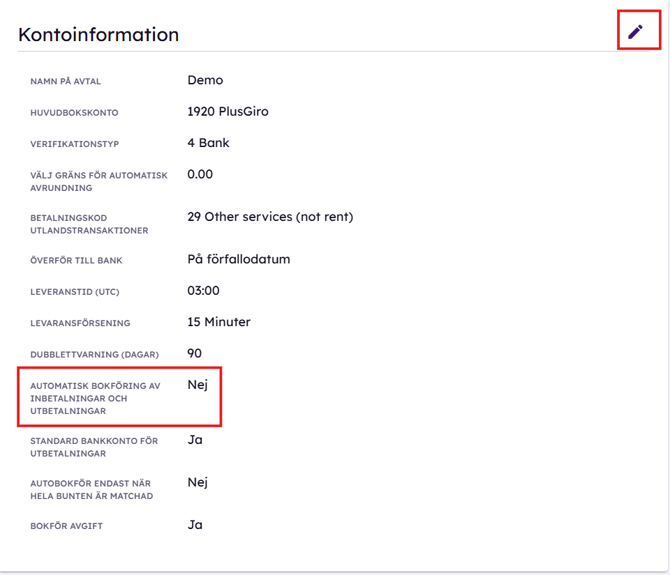Click Nej for autobokför endast när matchad

[x=197, y=483]
